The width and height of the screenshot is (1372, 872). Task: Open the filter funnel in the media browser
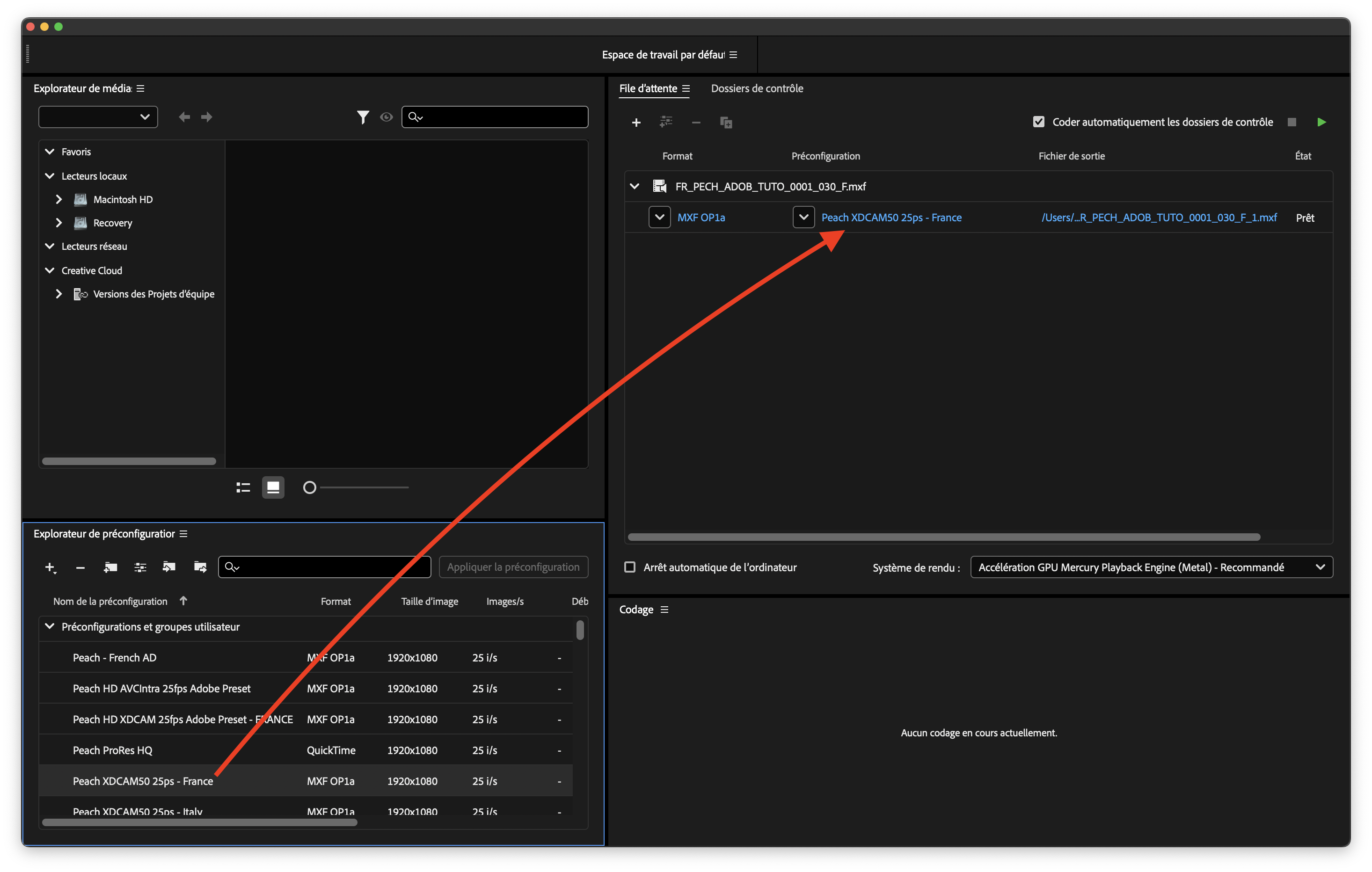[x=363, y=117]
